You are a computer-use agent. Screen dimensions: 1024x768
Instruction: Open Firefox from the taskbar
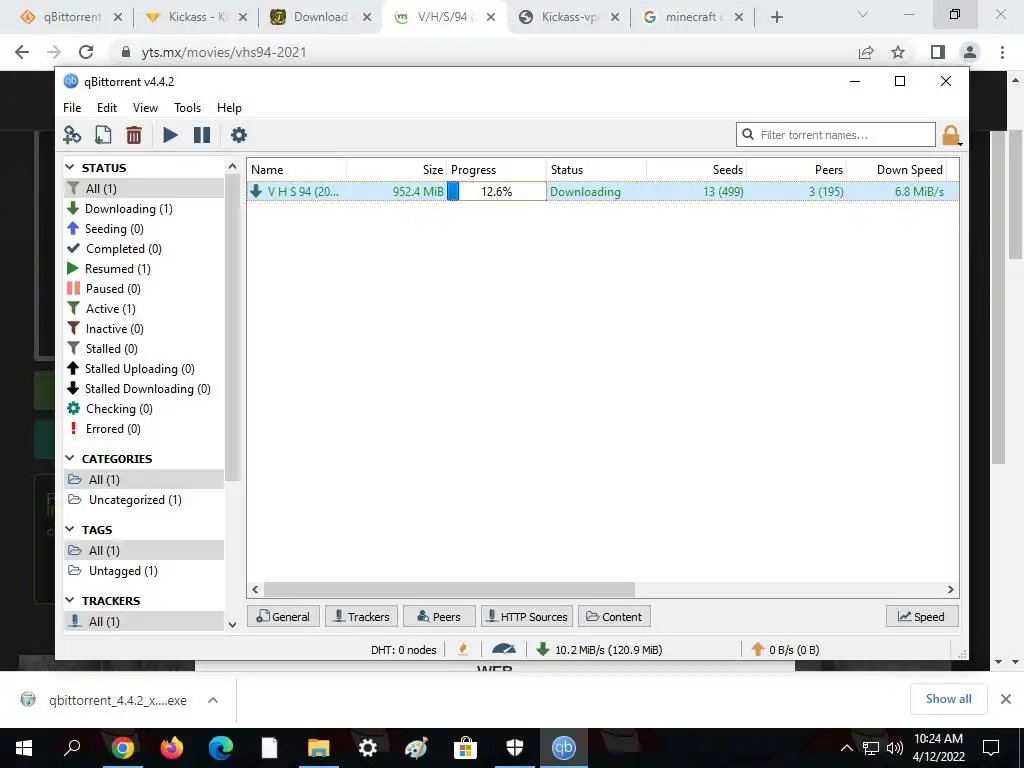172,748
